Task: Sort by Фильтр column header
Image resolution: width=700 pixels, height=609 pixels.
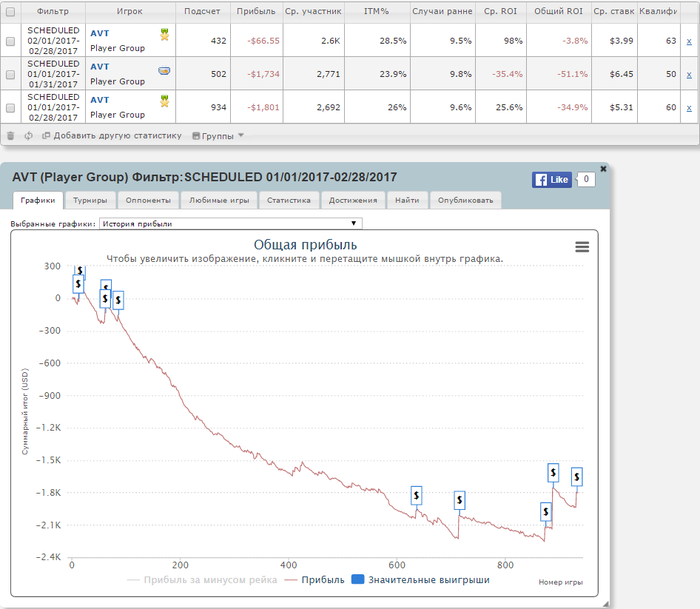Action: click(53, 11)
